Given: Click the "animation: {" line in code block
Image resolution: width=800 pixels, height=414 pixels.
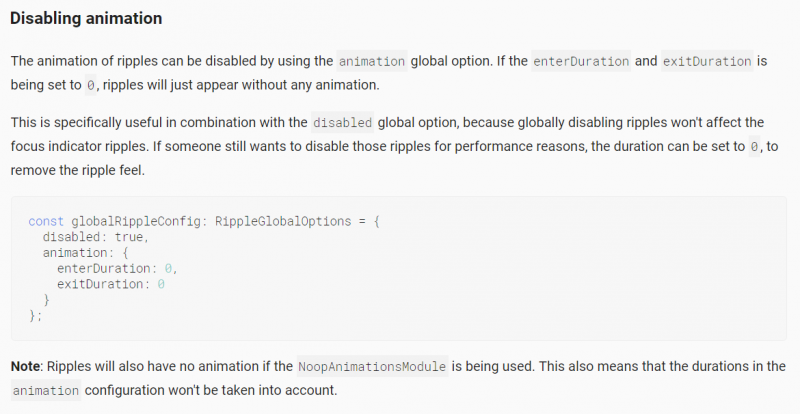Looking at the screenshot, I should coord(88,252).
